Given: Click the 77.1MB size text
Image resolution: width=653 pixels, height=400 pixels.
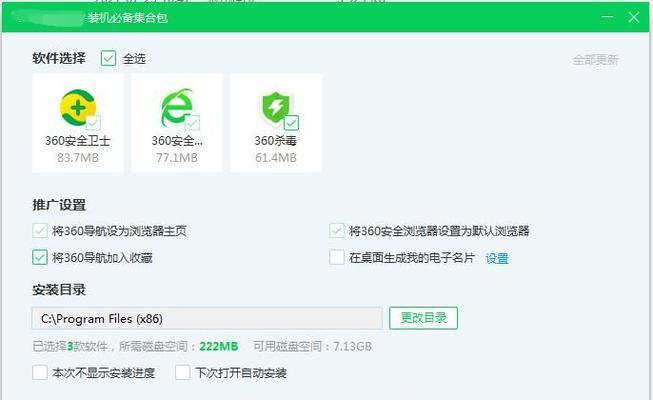Looking at the screenshot, I should tap(177, 158).
